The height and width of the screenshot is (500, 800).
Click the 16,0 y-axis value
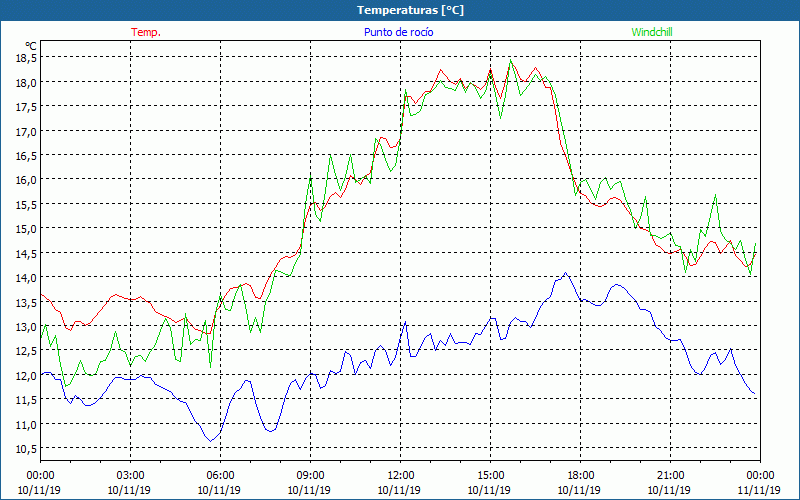point(26,180)
